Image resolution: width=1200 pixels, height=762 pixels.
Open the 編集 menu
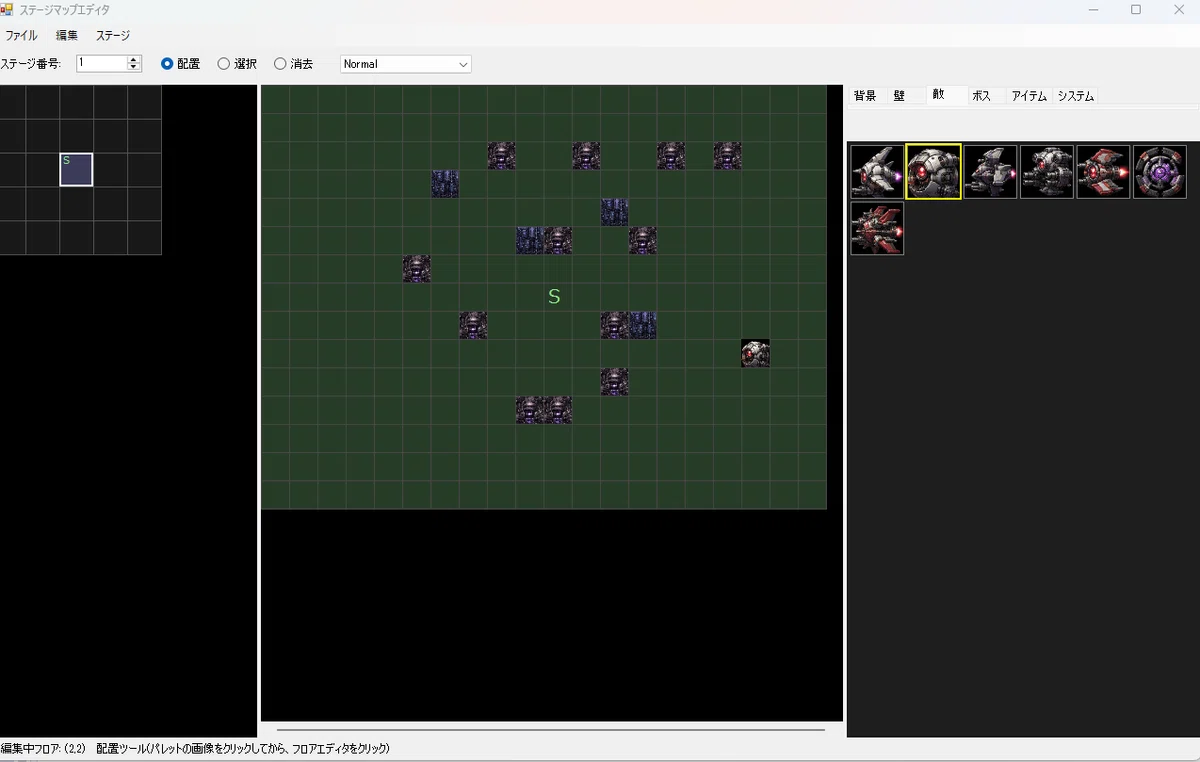[67, 35]
